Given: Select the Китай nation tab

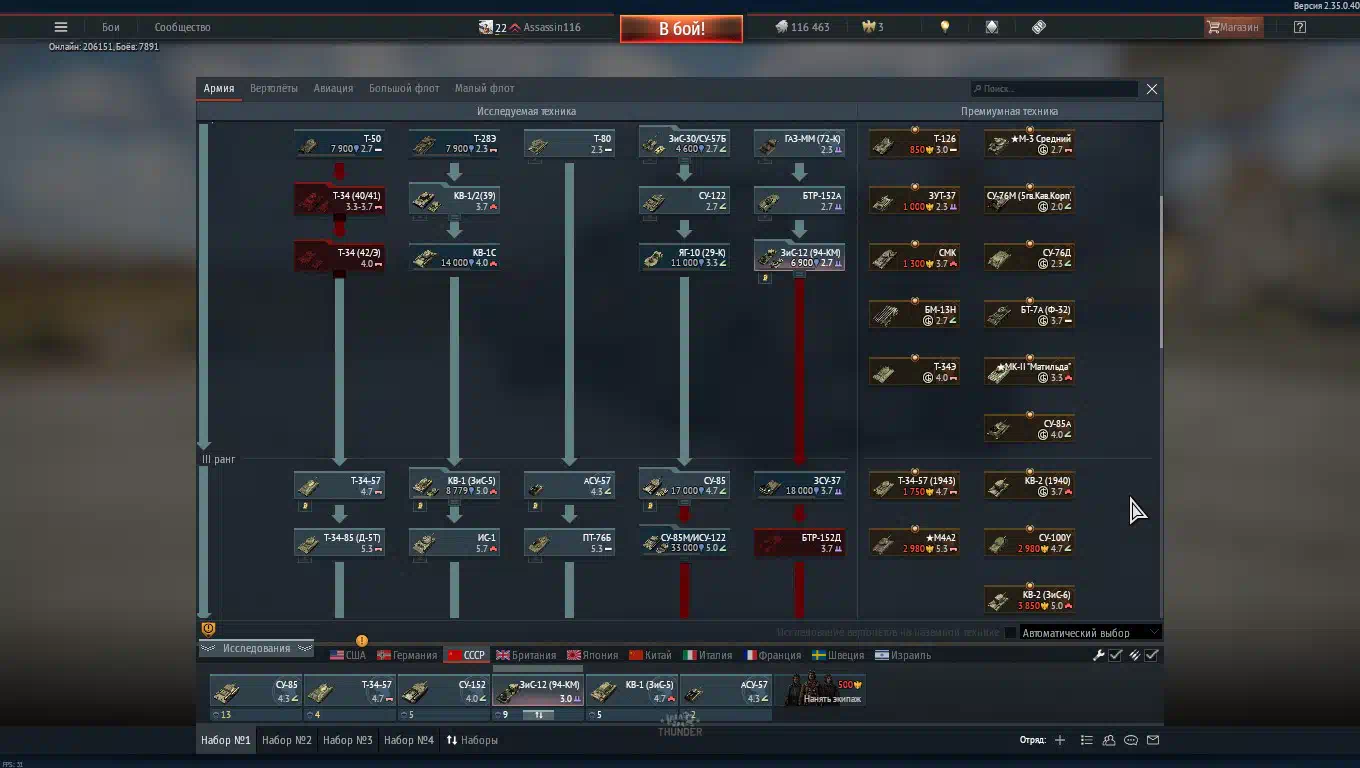Looking at the screenshot, I should click(x=650, y=655).
